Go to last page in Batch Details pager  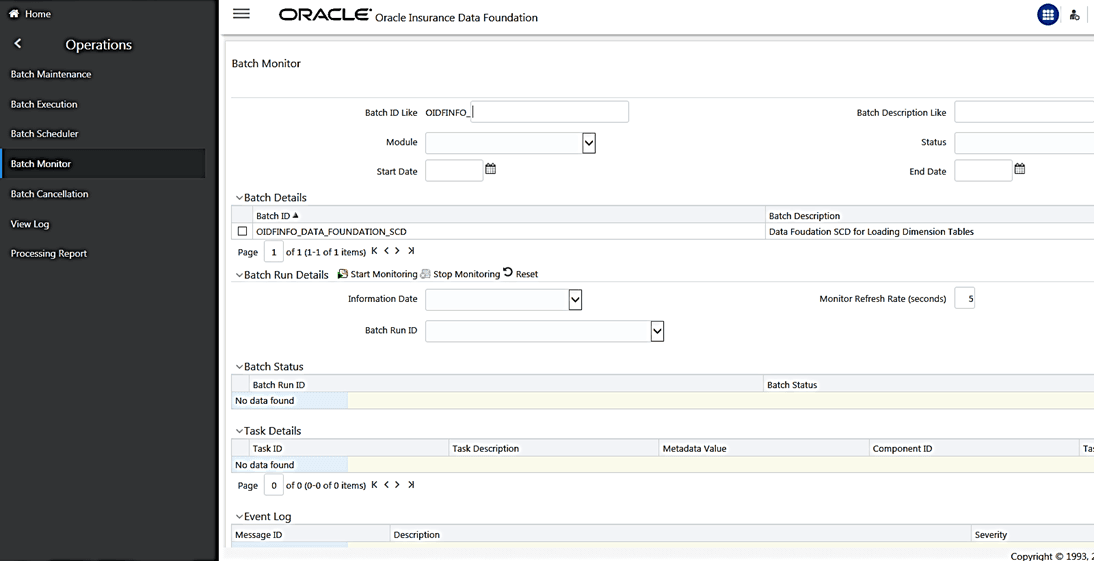tap(411, 250)
